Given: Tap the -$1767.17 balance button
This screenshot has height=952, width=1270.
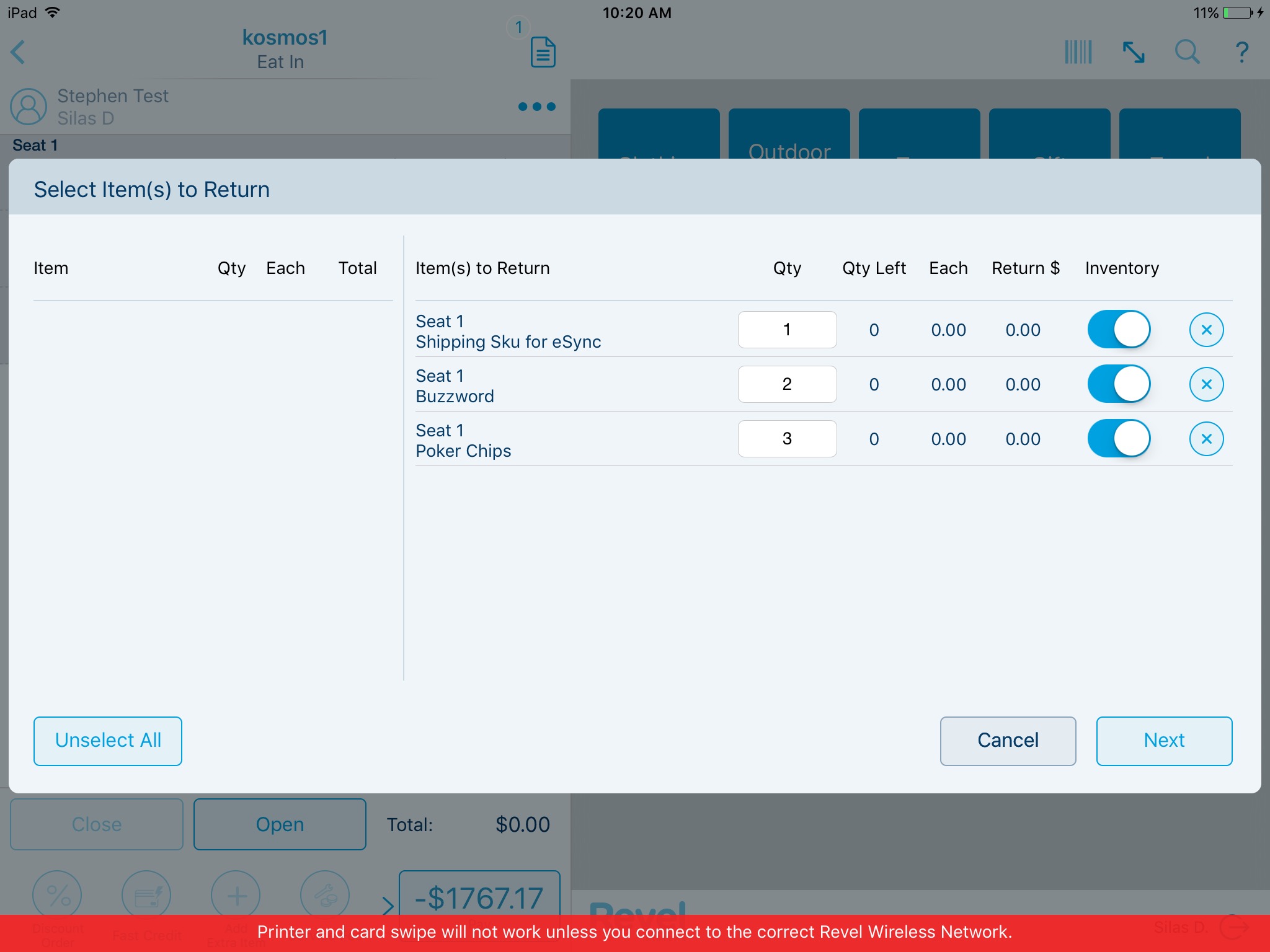Looking at the screenshot, I should point(479,894).
